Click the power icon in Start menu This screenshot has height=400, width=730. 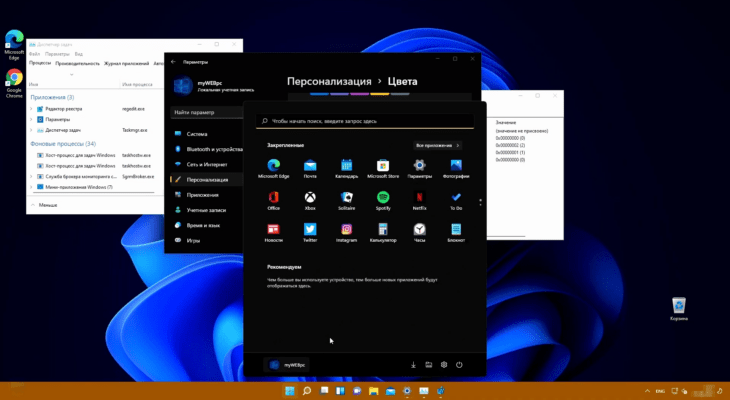pos(459,365)
